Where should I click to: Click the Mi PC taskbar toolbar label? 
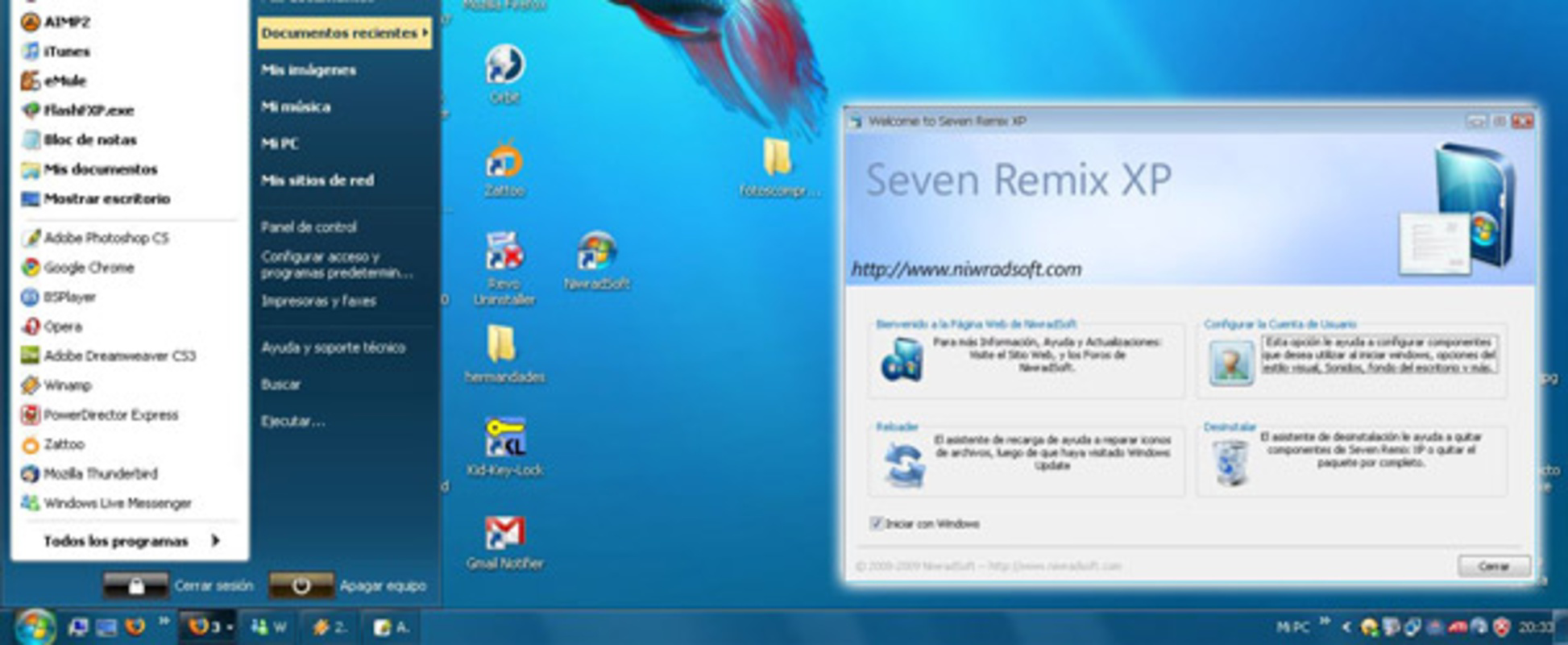click(1292, 626)
